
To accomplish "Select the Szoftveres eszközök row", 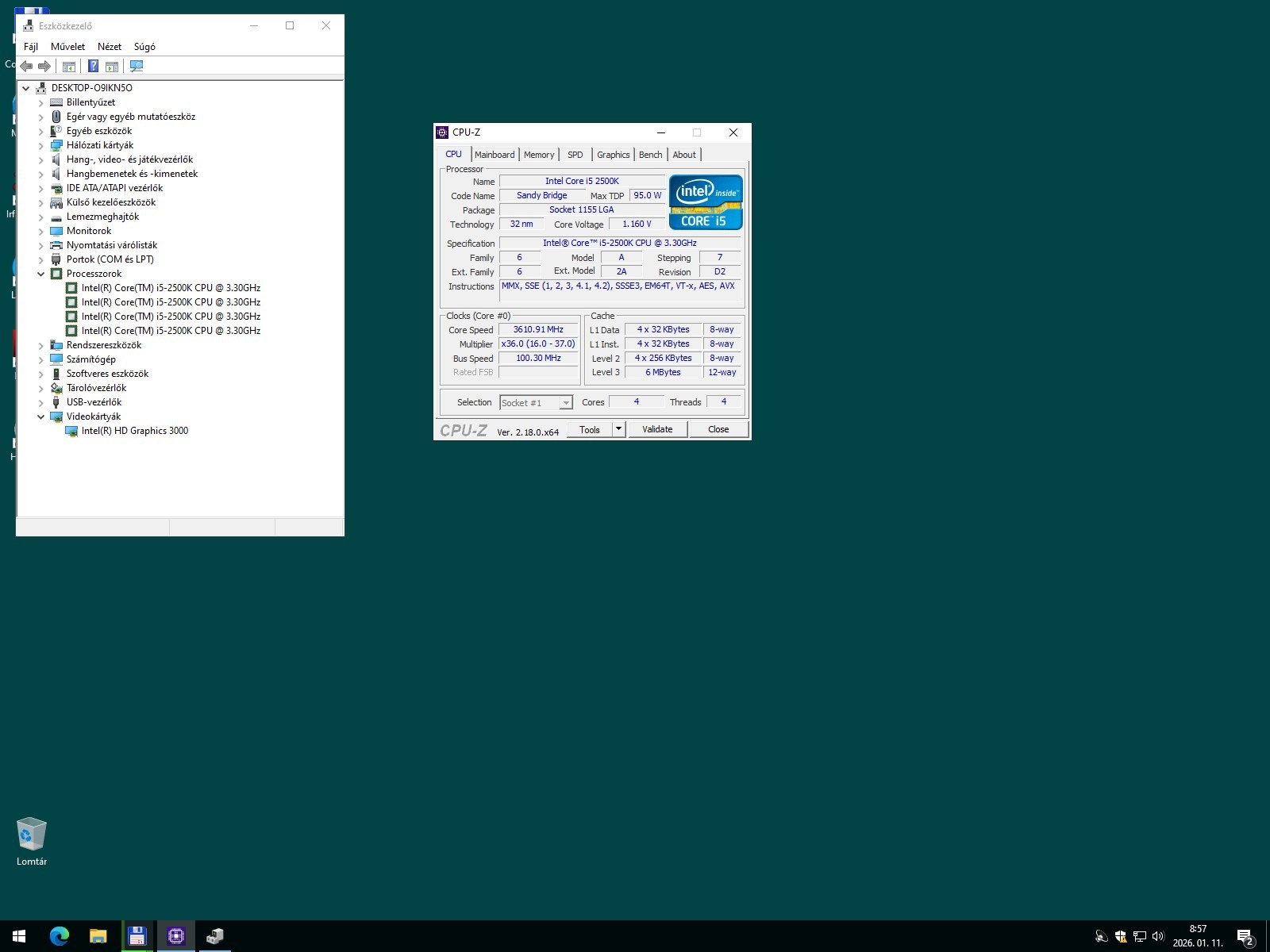I will click(107, 374).
